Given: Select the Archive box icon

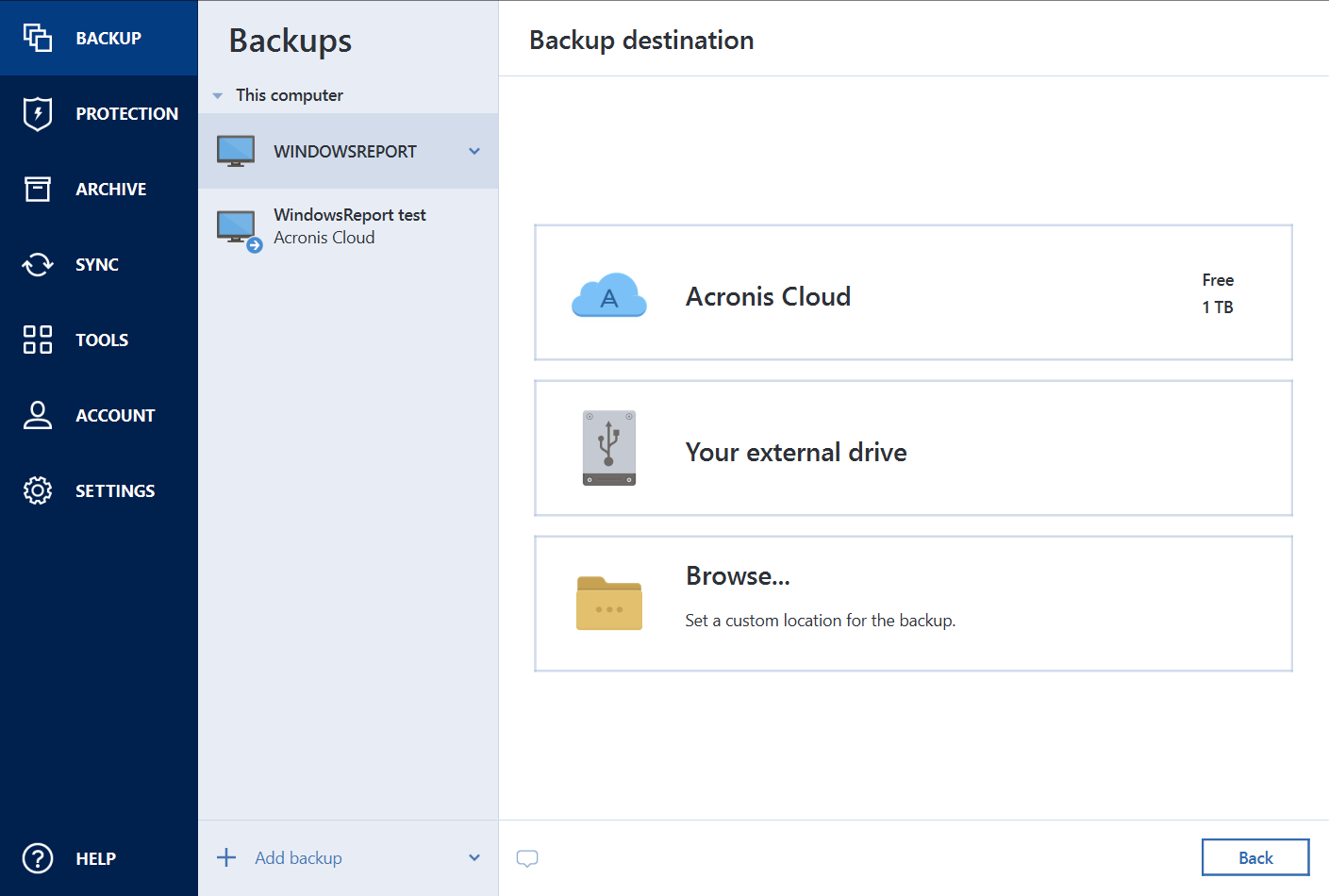Looking at the screenshot, I should pos(38,189).
